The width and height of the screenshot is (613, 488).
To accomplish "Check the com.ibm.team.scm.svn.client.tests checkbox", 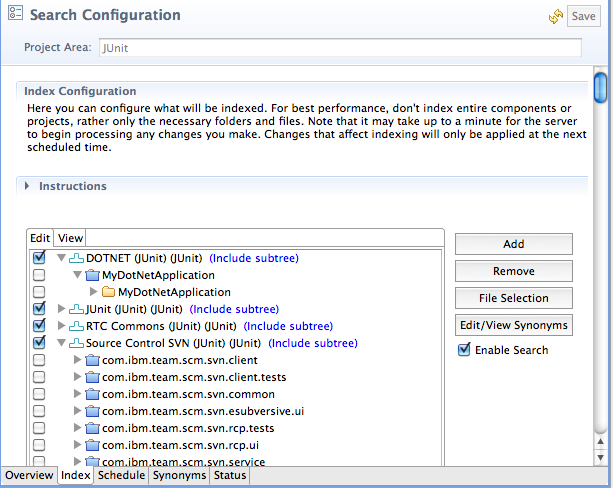I will pyautogui.click(x=39, y=377).
